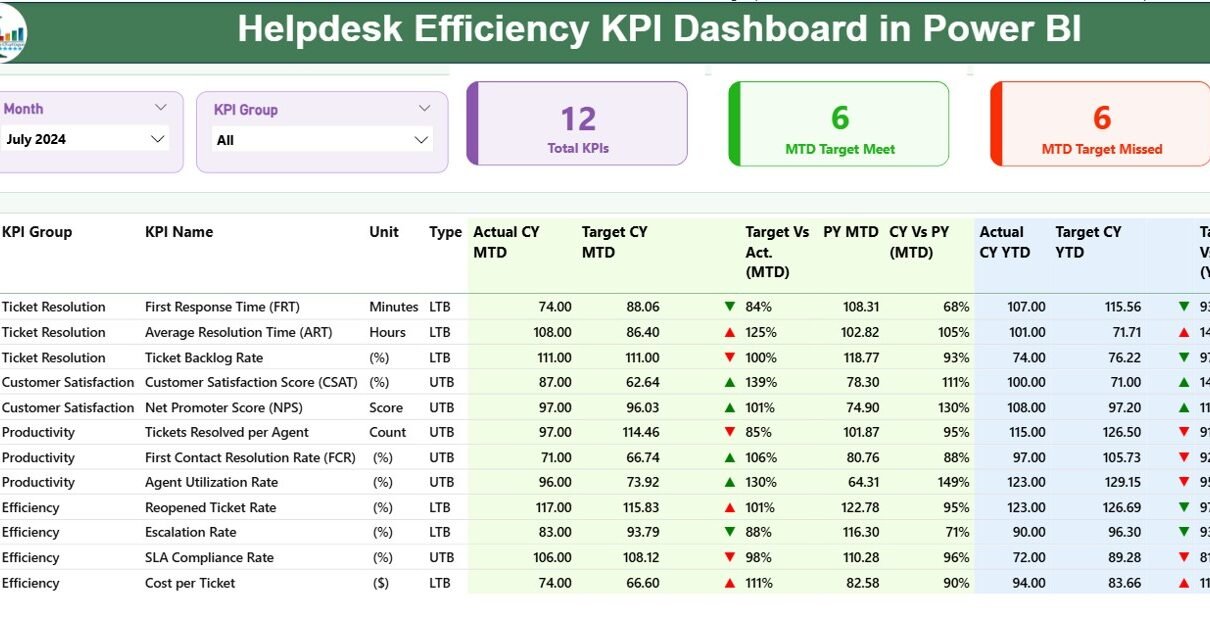
Task: Click green MTD arrow in Agent Utilization Rate row
Action: [x=730, y=482]
